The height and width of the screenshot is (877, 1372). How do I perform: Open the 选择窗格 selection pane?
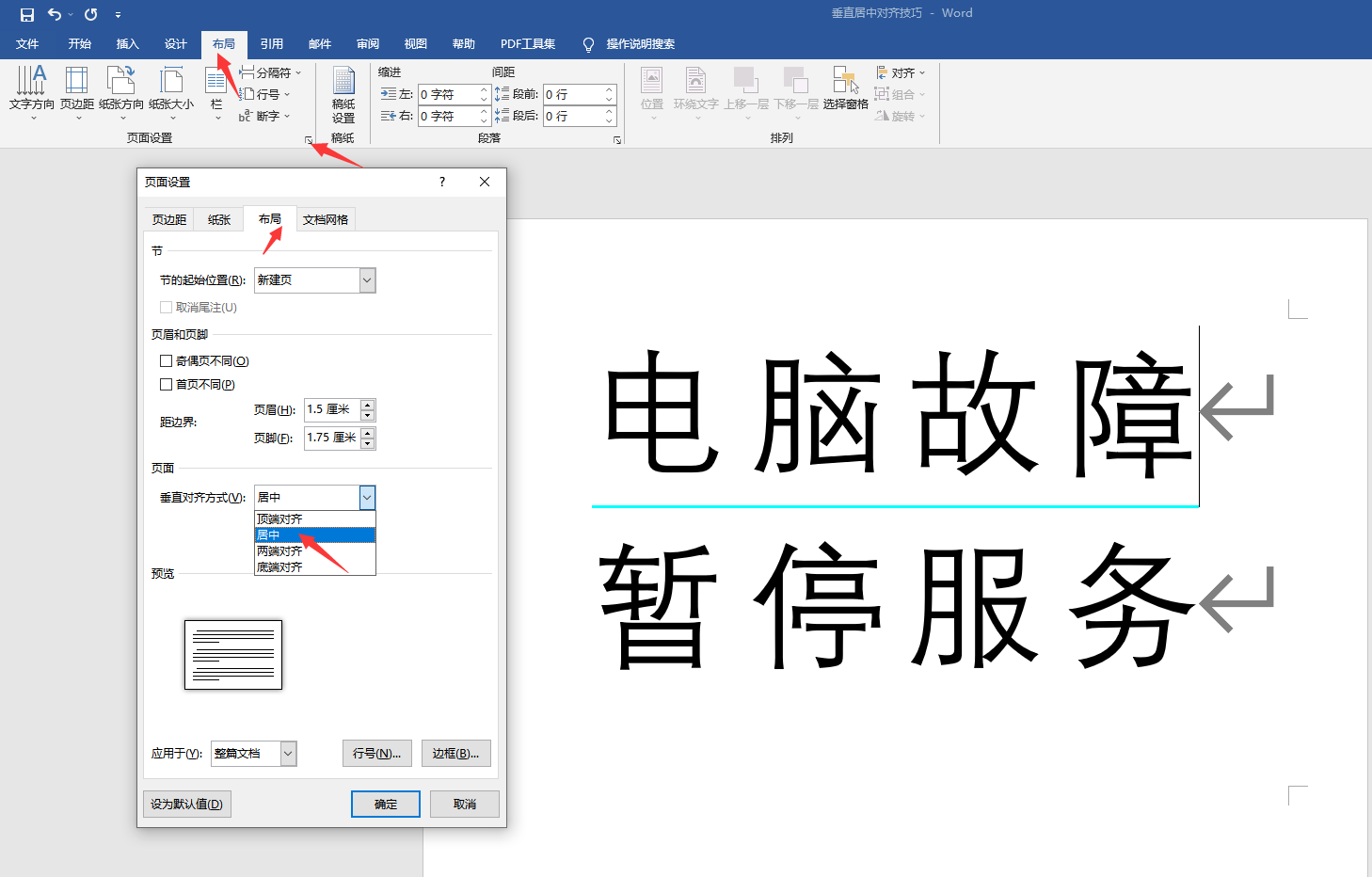point(846,88)
